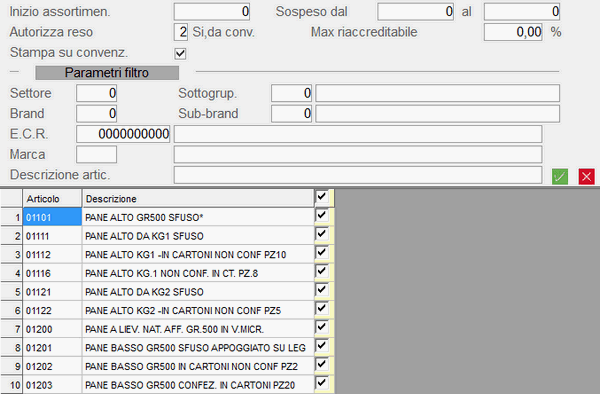Select article cell 01201
The height and width of the screenshot is (394, 600).
pyautogui.click(x=52, y=348)
